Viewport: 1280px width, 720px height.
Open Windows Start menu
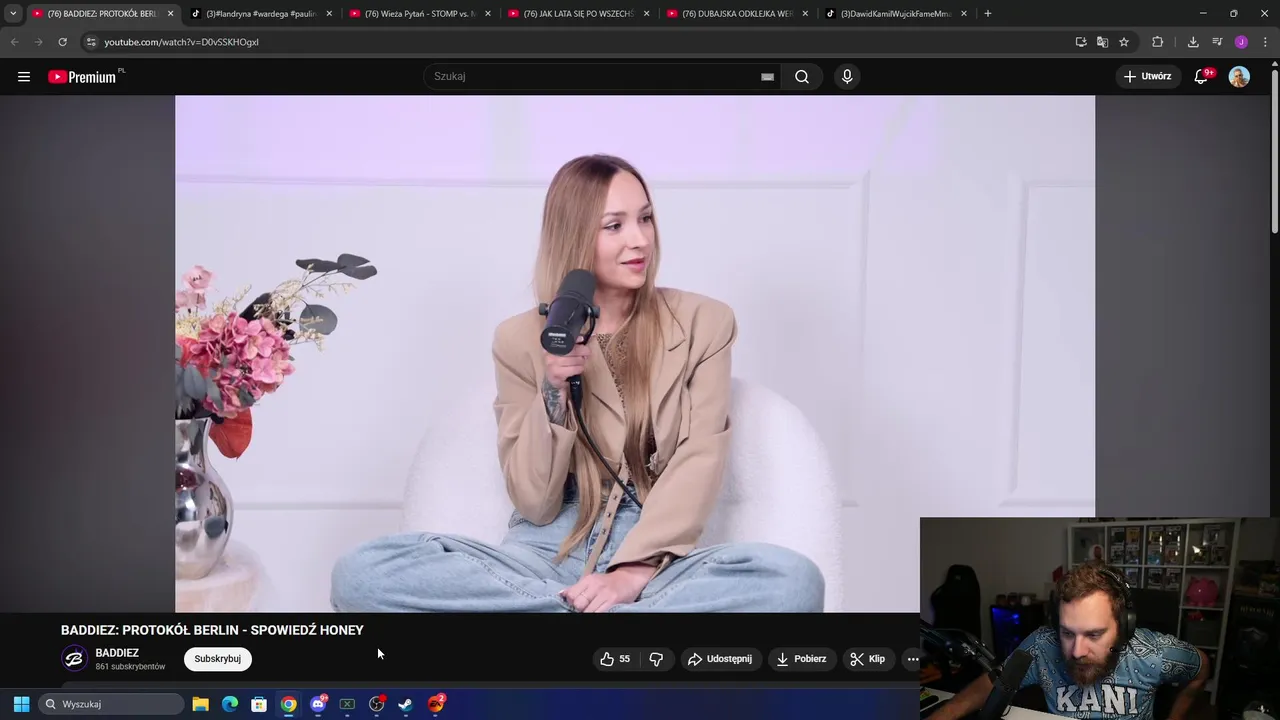[21, 704]
